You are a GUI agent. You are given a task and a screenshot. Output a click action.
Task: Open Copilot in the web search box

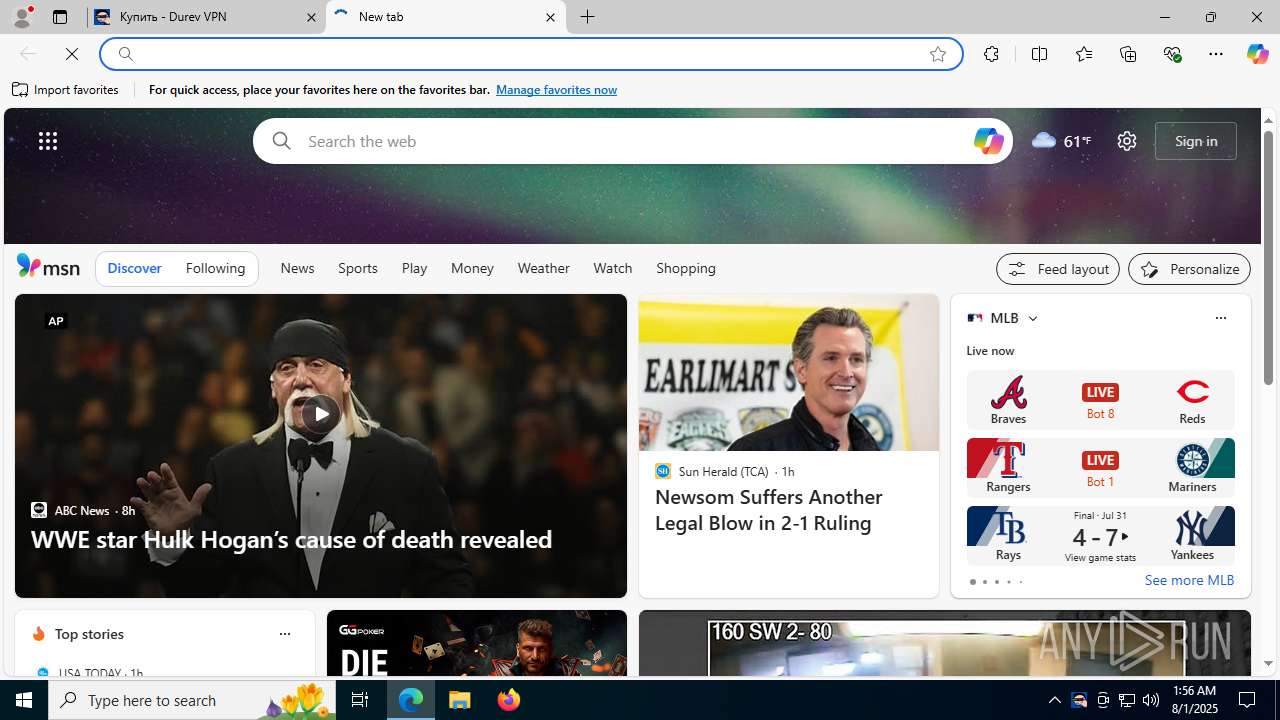click(x=988, y=141)
